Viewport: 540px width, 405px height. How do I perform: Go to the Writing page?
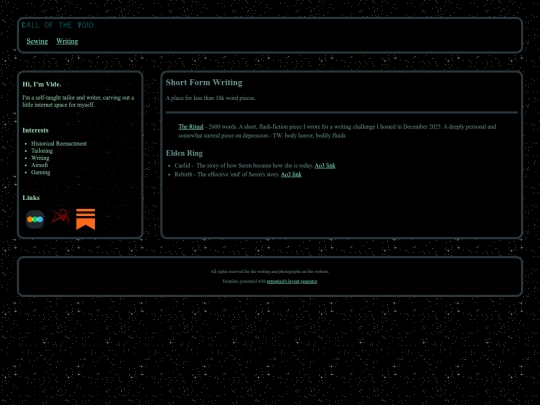coord(67,41)
